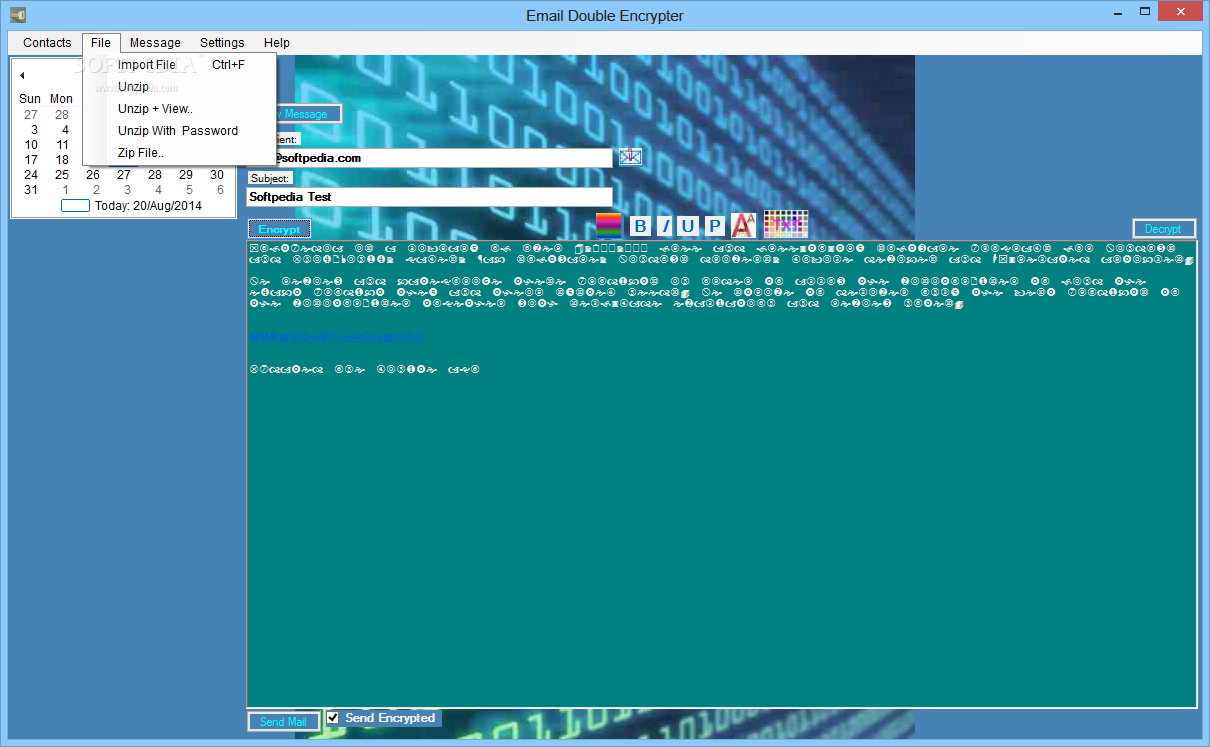Viewport: 1210px width, 747px height.
Task: Open the rainbow background color picker
Action: point(609,225)
